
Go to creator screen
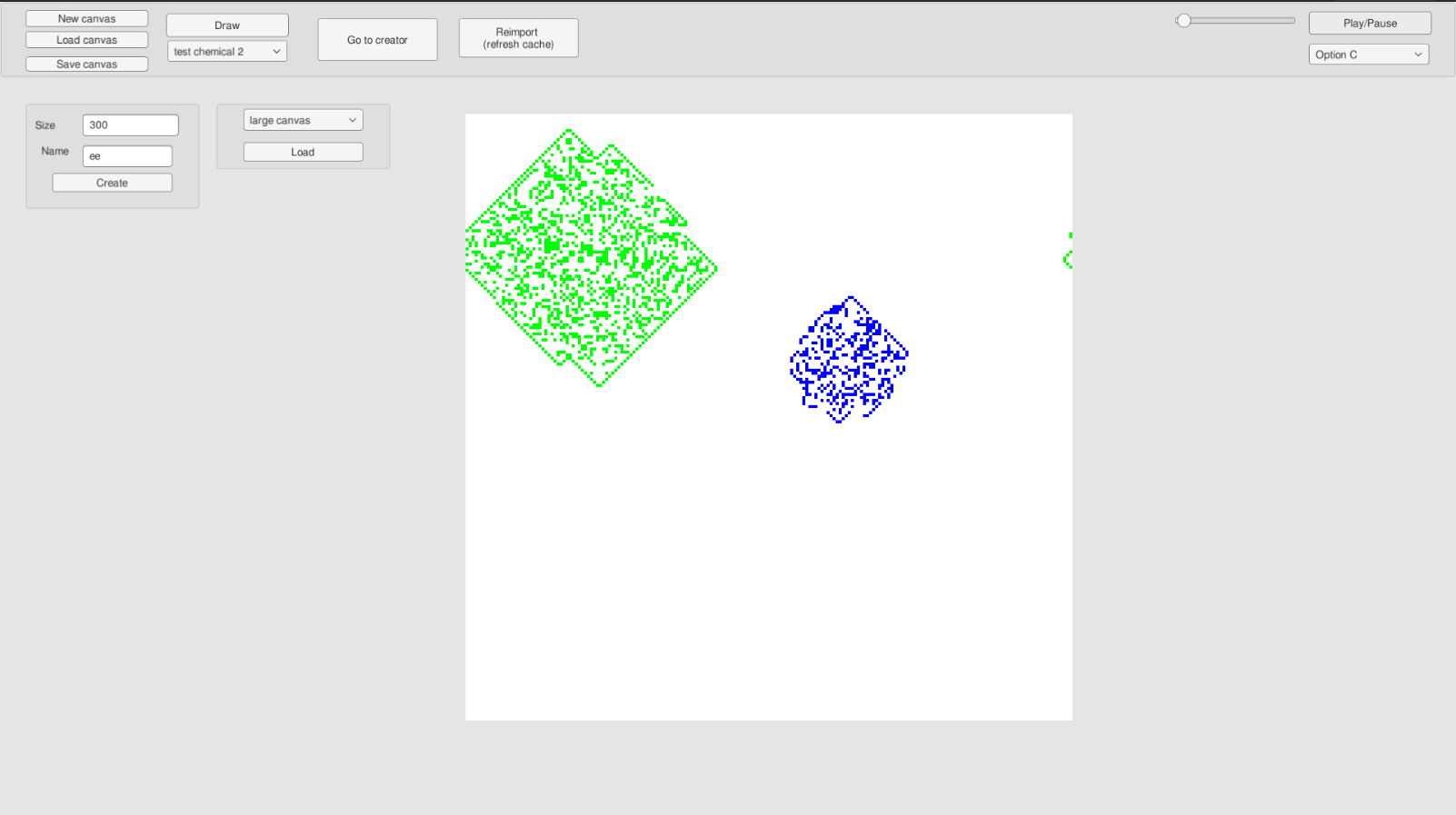click(377, 40)
